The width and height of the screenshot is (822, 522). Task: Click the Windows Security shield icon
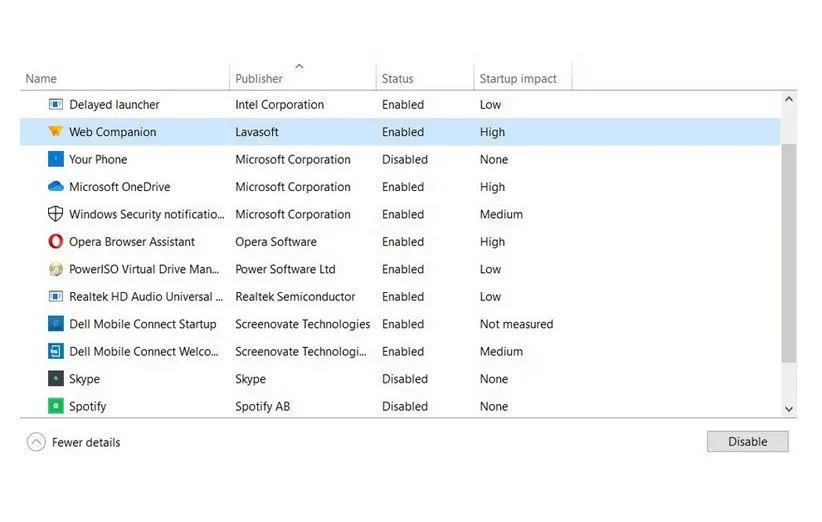[x=56, y=214]
